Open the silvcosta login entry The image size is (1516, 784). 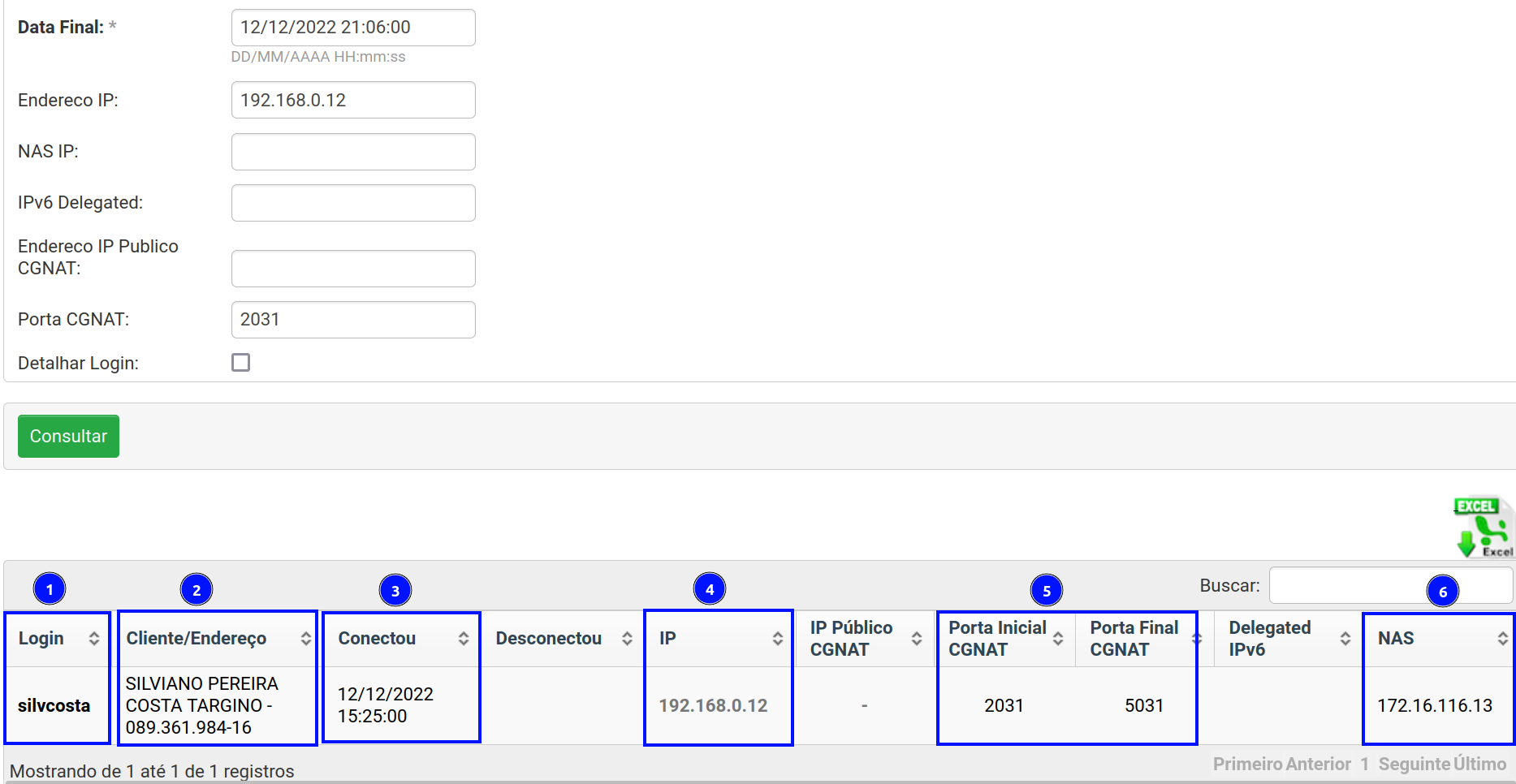54,705
